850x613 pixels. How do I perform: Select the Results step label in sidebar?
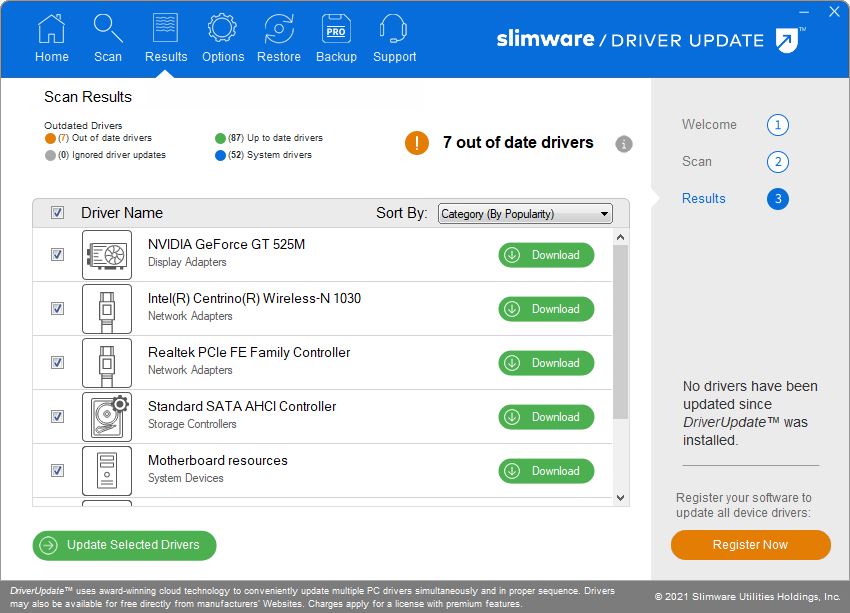(x=703, y=198)
